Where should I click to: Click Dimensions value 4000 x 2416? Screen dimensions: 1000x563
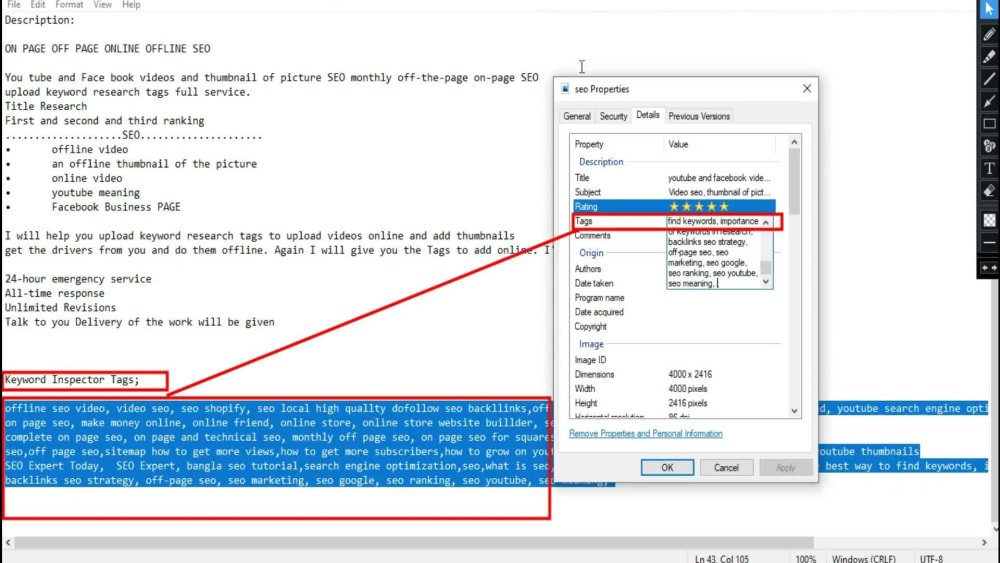[690, 374]
